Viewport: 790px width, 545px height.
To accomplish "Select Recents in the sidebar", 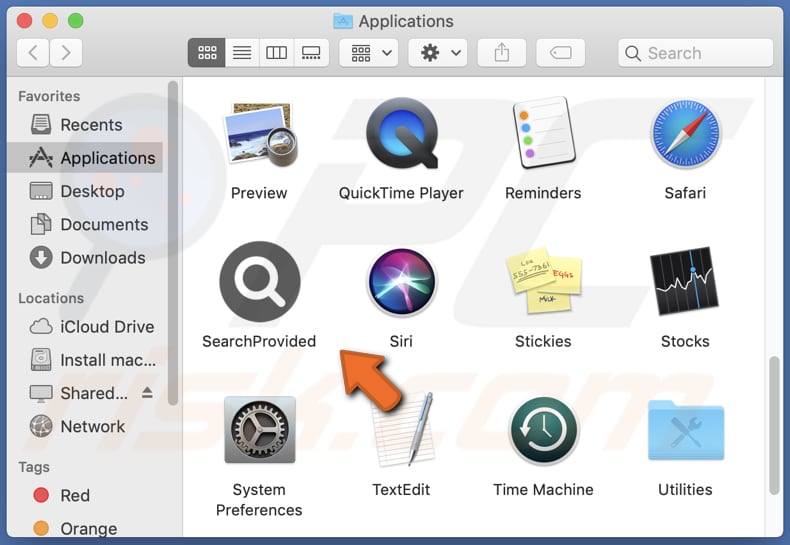I will 85,124.
